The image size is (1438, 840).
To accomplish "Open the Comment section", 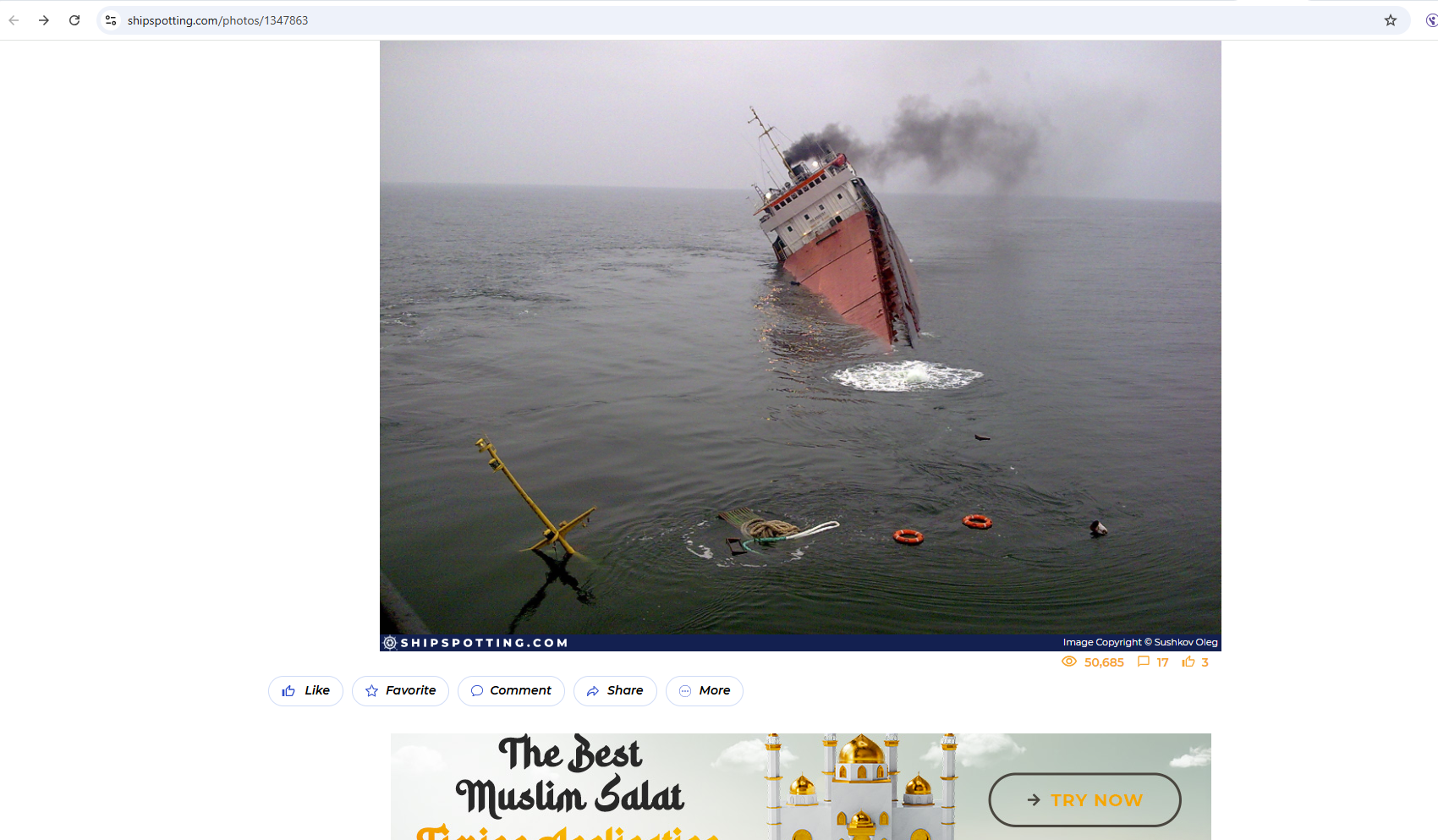I will click(511, 690).
